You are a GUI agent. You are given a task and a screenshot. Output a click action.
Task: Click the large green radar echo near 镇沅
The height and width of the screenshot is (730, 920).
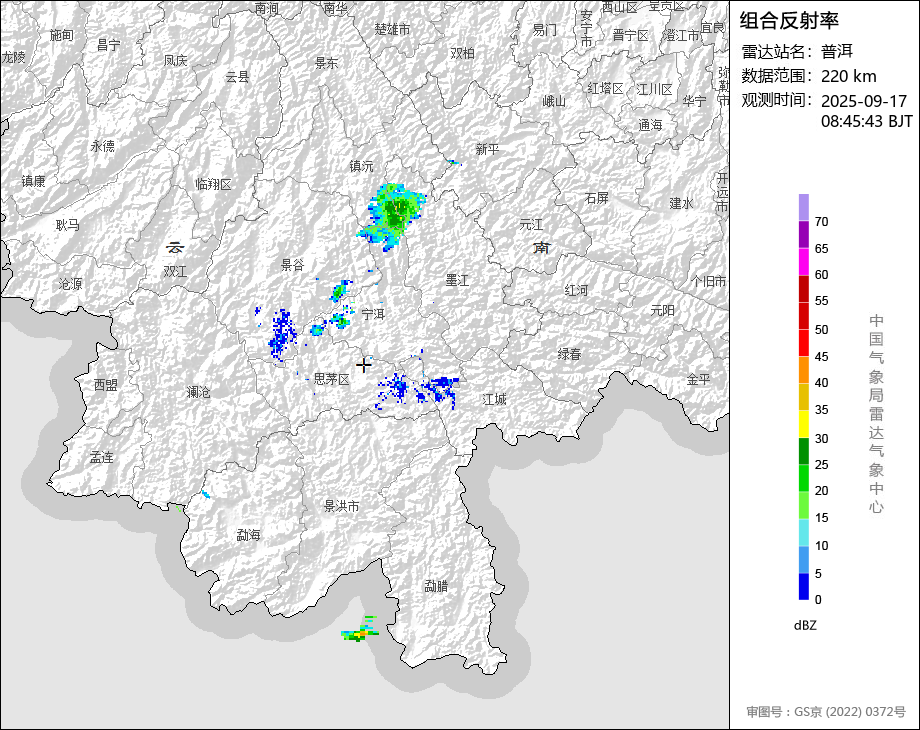(x=392, y=216)
